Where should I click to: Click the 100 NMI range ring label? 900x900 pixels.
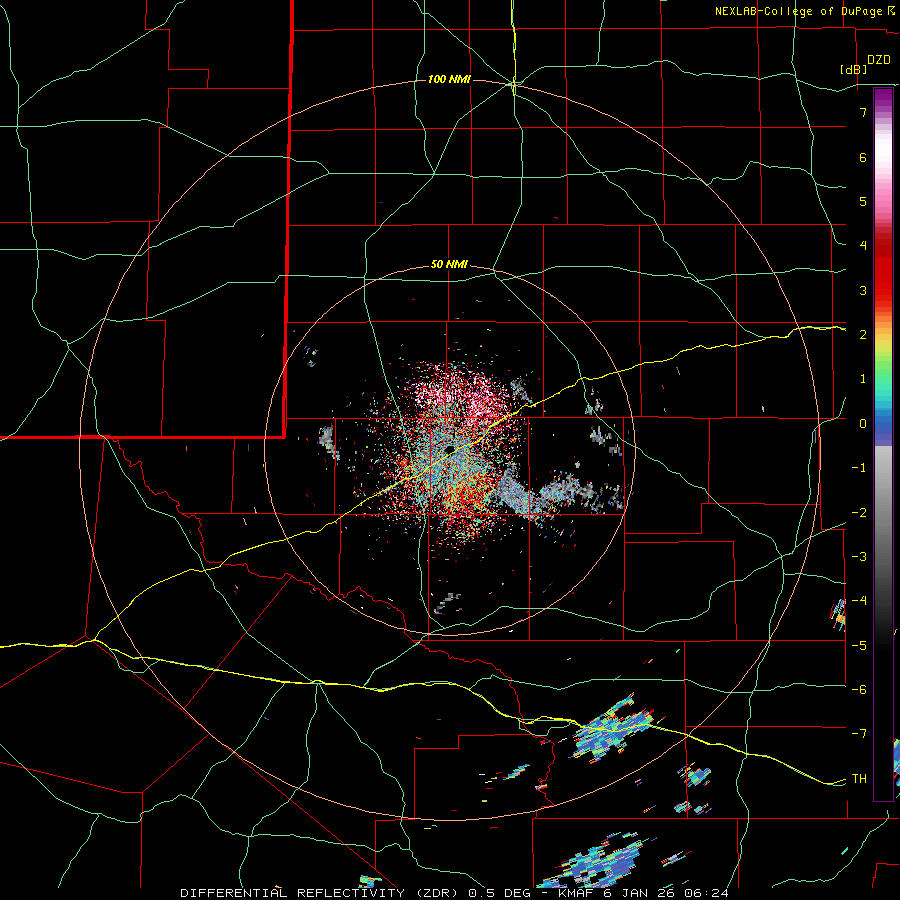point(449,79)
